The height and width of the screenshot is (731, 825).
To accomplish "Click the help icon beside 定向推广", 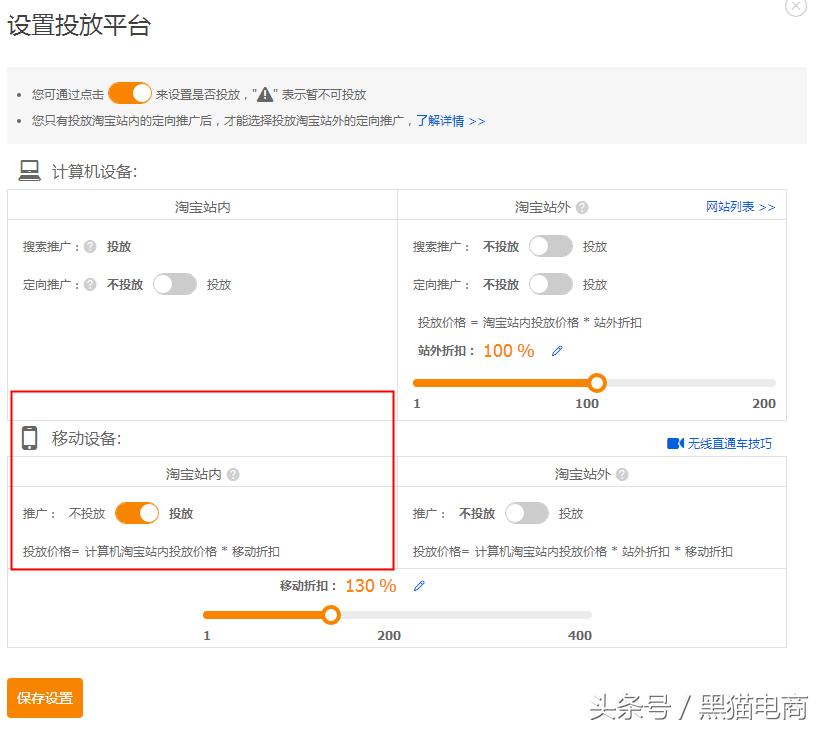I will pyautogui.click(x=91, y=284).
